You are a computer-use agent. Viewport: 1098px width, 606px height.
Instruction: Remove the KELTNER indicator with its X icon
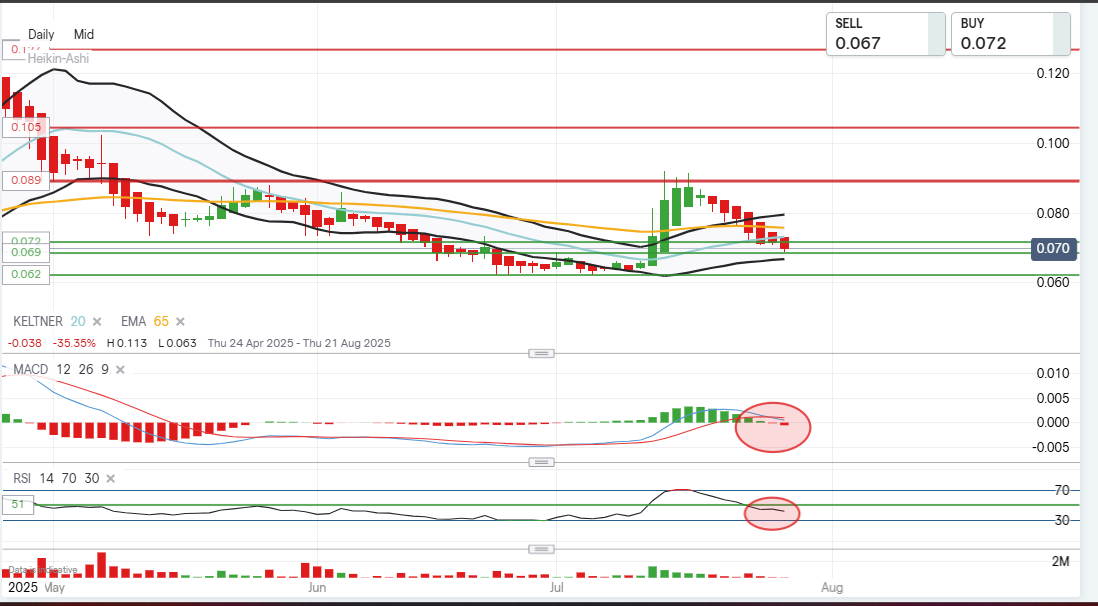pyautogui.click(x=97, y=322)
